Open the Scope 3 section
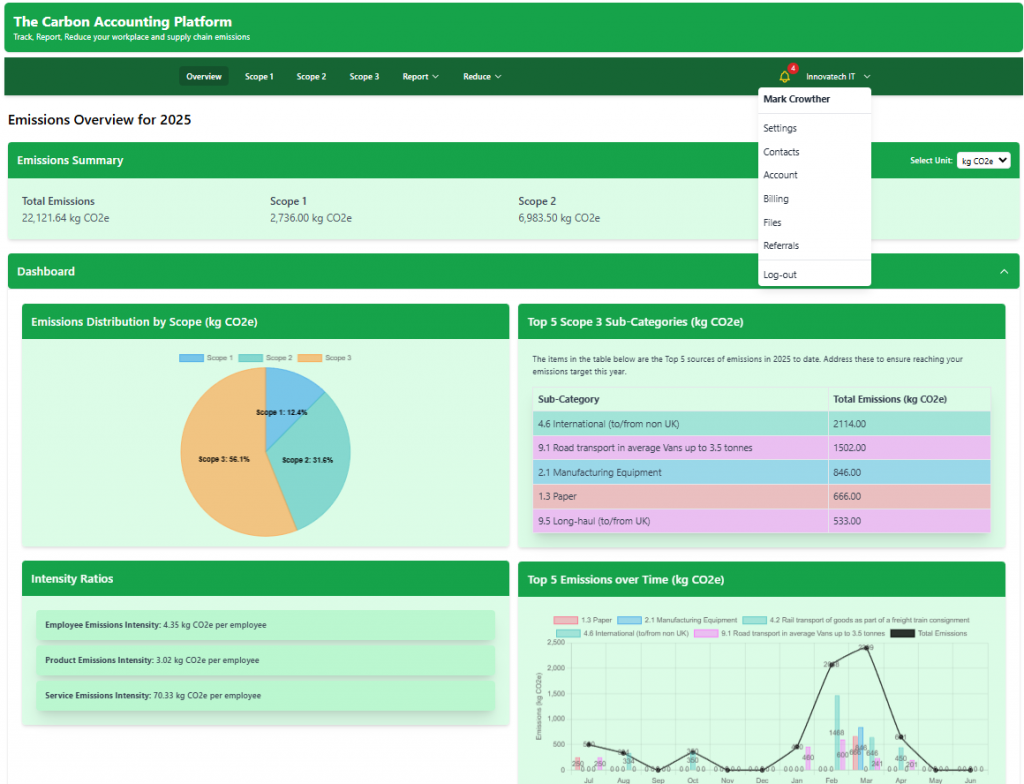Image resolution: width=1024 pixels, height=784 pixels. coord(364,75)
